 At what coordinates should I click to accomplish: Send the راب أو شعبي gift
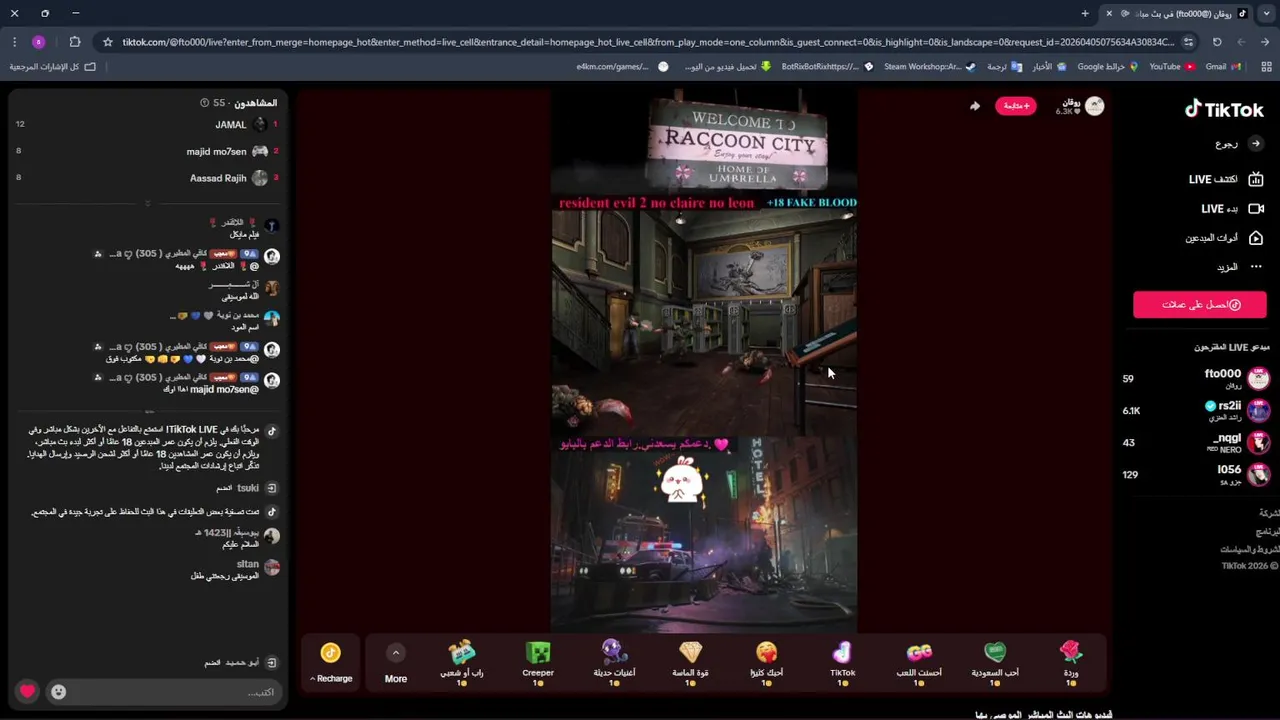(x=462, y=663)
